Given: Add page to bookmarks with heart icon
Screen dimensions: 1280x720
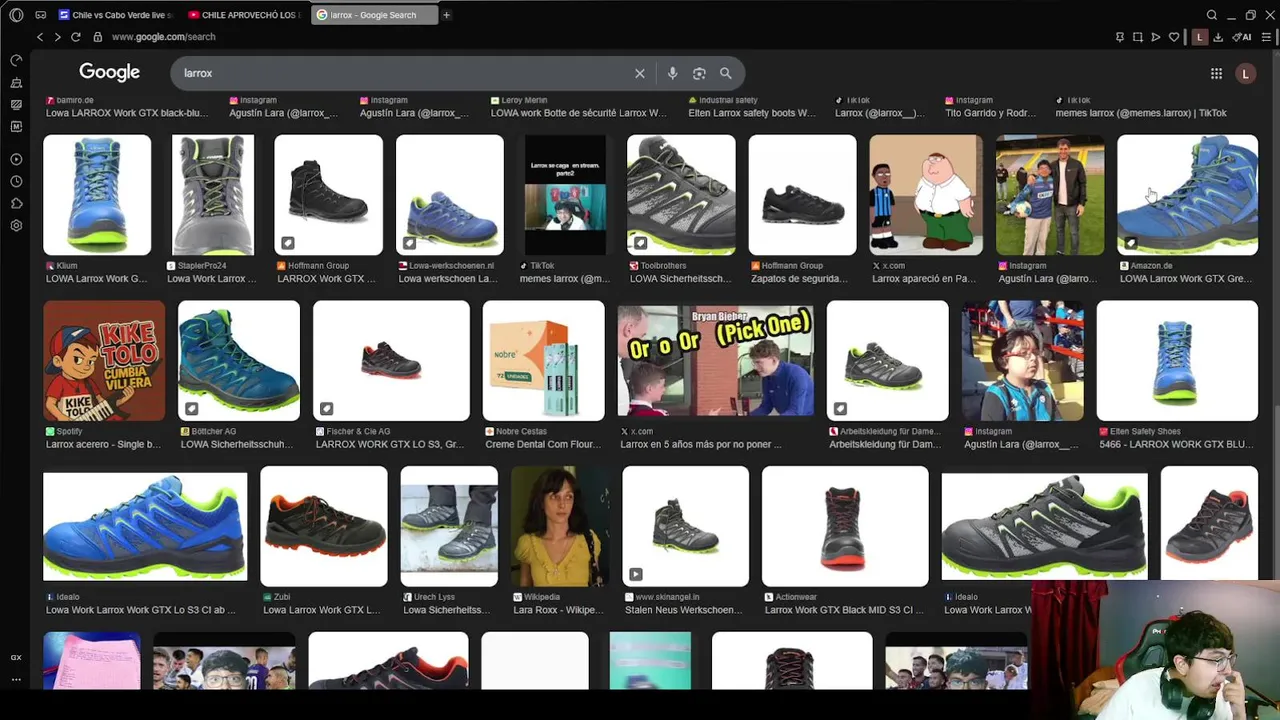Looking at the screenshot, I should tap(1174, 37).
